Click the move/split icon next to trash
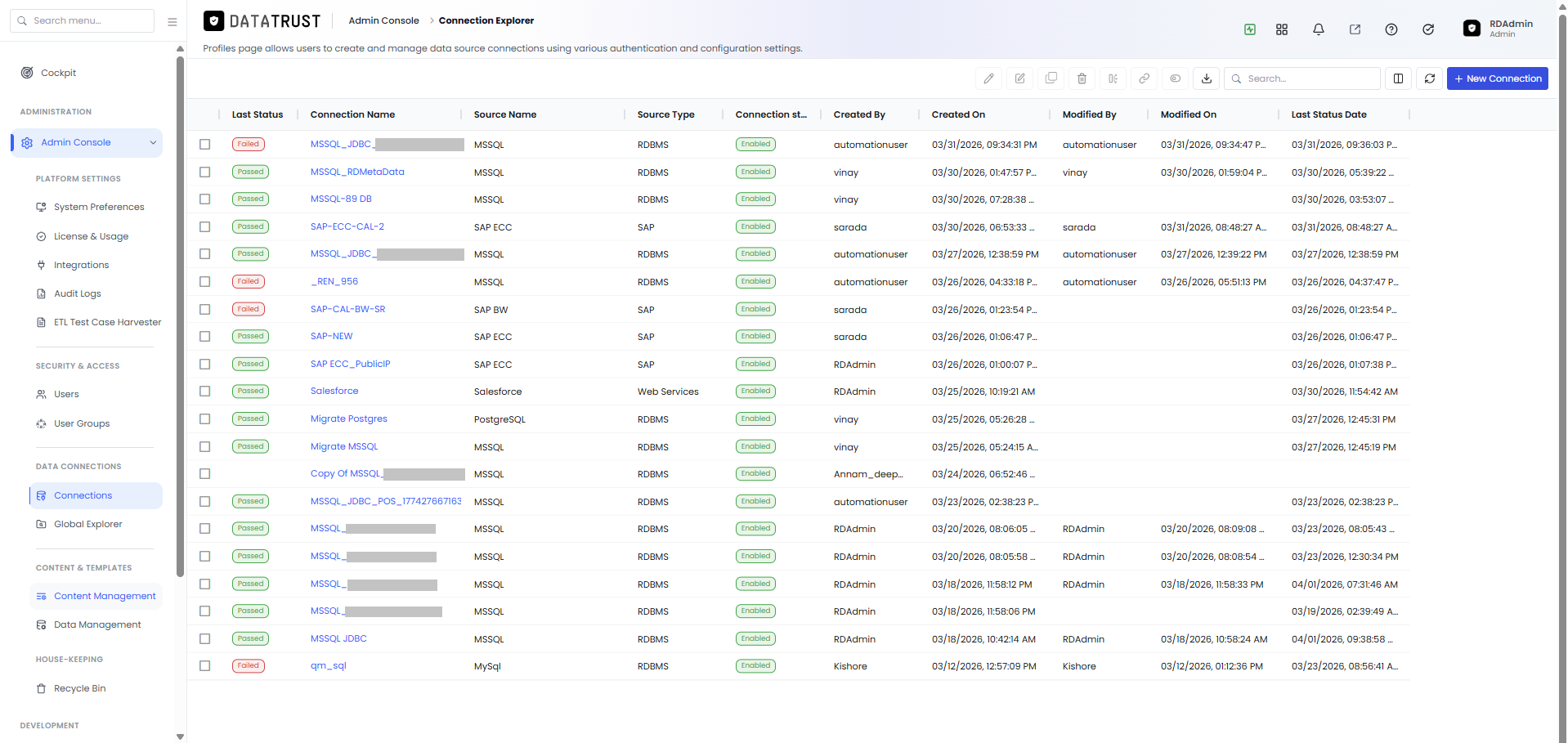The height and width of the screenshot is (743, 1568). [x=1113, y=78]
